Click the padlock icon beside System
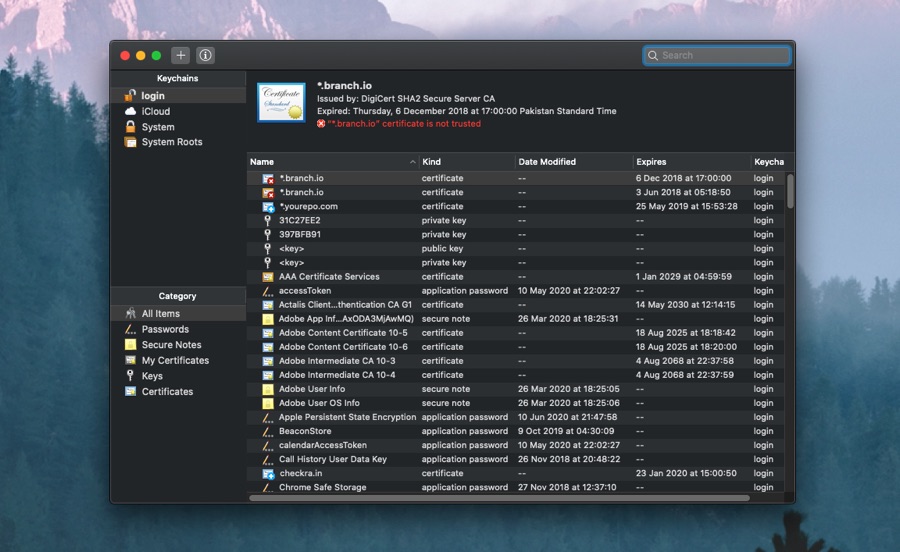 click(x=130, y=126)
